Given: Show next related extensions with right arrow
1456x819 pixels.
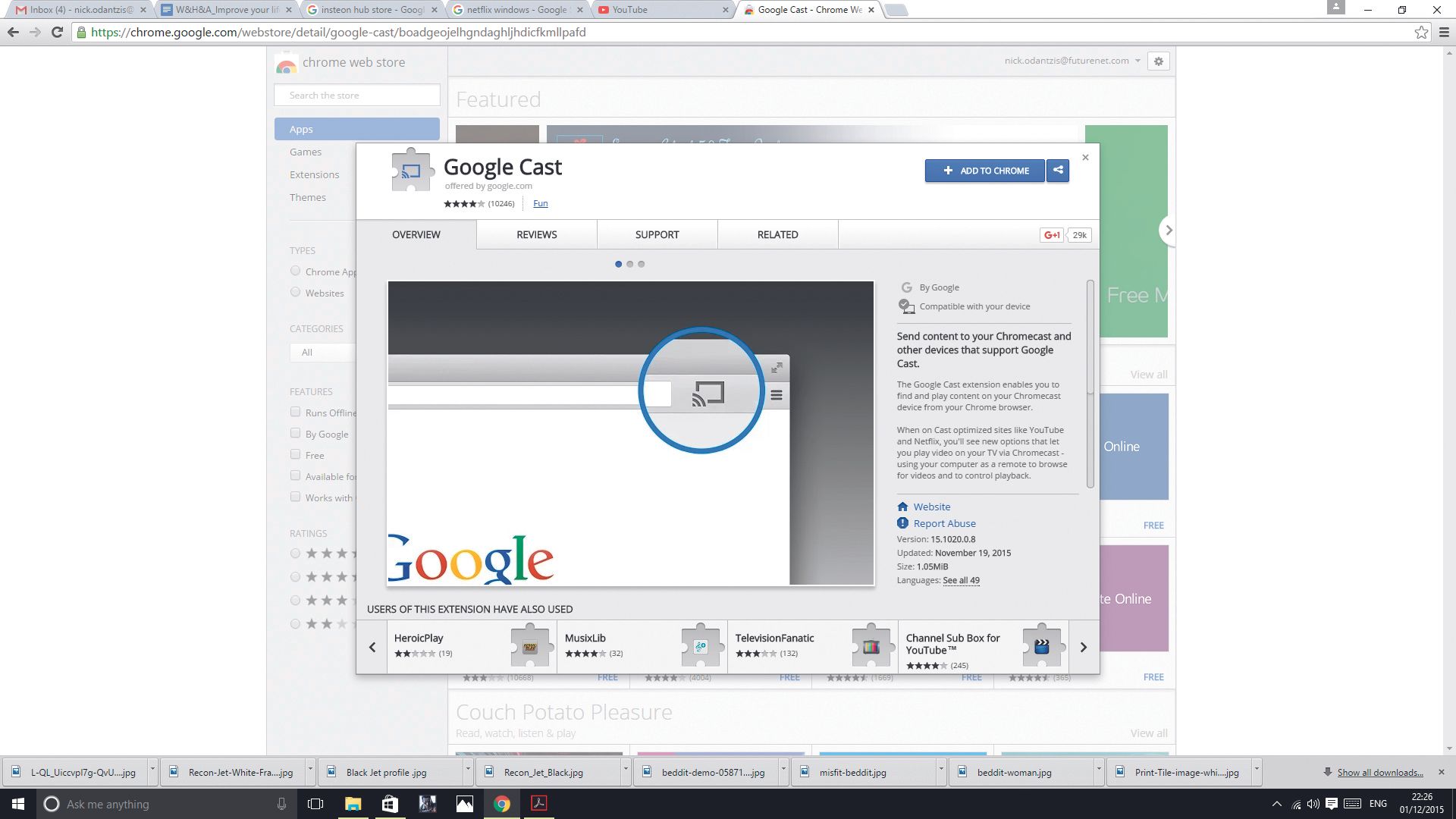Looking at the screenshot, I should click(x=1083, y=647).
